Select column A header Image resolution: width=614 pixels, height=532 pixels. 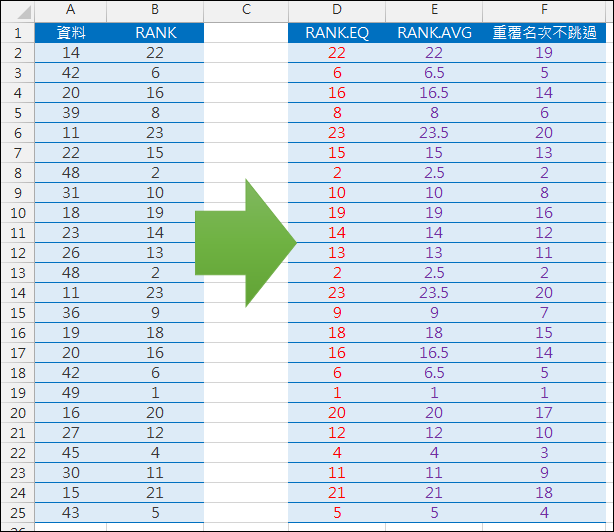pyautogui.click(x=70, y=10)
